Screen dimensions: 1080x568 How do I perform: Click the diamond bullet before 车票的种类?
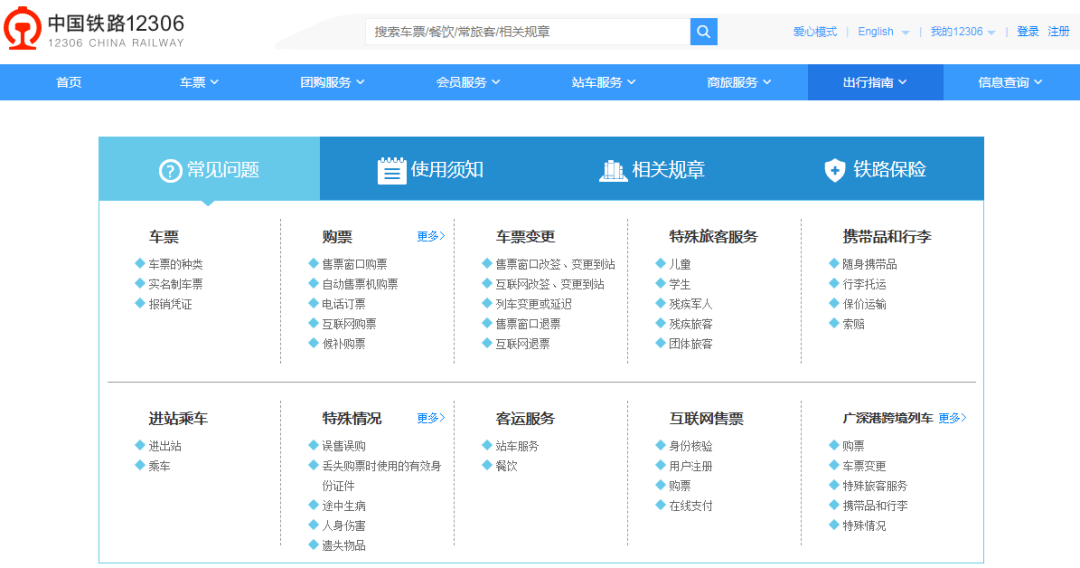coord(140,264)
